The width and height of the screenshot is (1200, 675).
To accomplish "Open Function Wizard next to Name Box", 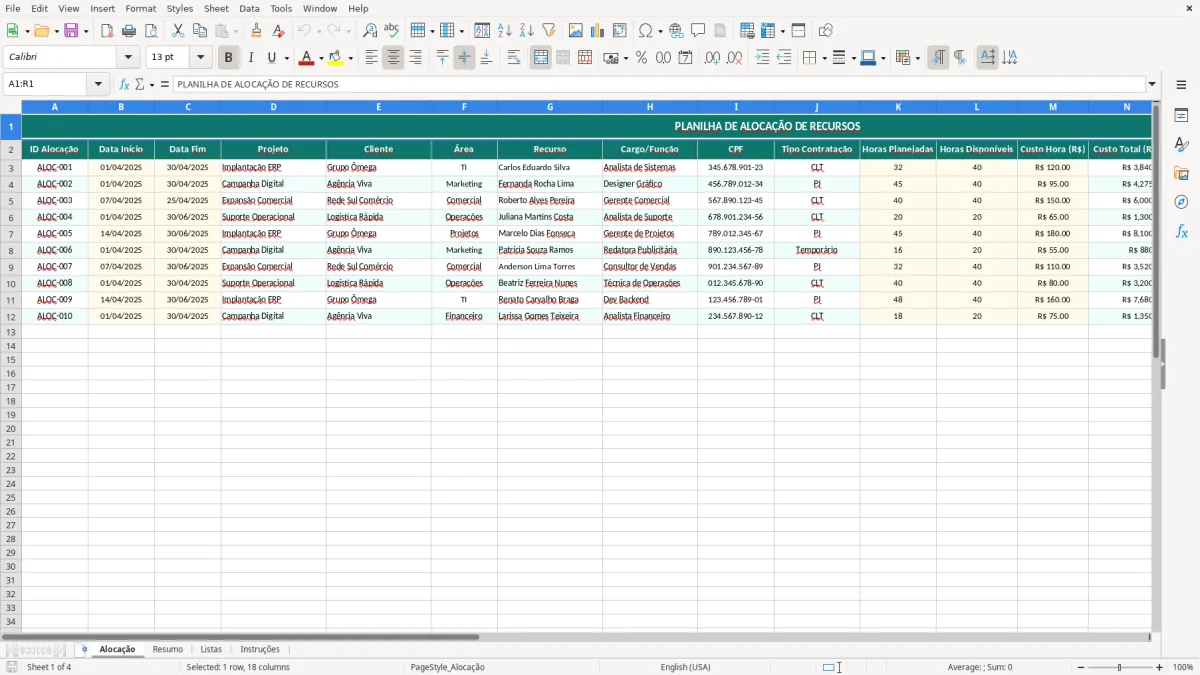I will pos(125,85).
